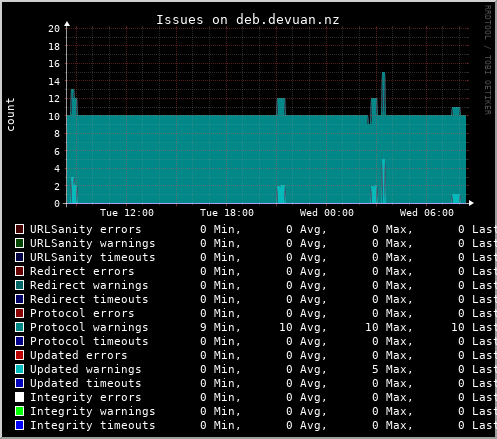Click the Protocol warnings teal swatch

[x=19, y=327]
